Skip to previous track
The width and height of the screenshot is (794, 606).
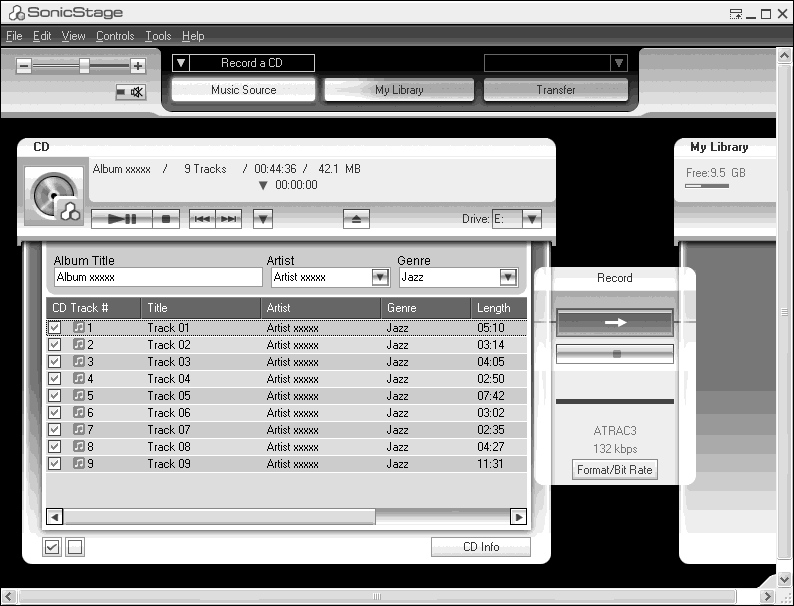(202, 219)
